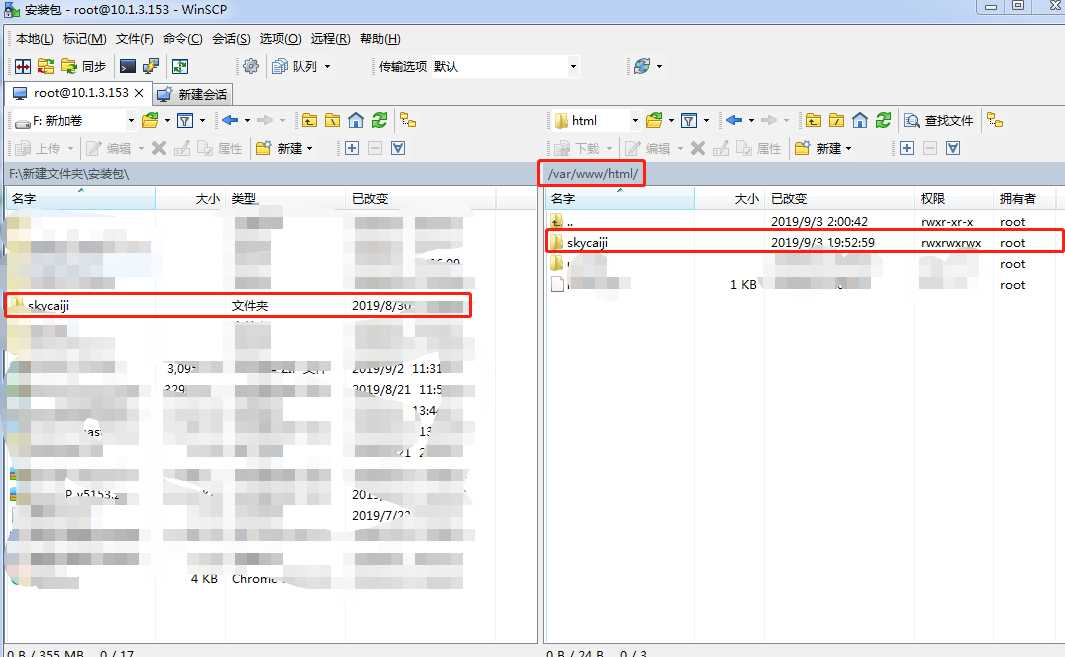Click the 查找文件 find files button
Image resolution: width=1065 pixels, height=657 pixels.
(939, 121)
